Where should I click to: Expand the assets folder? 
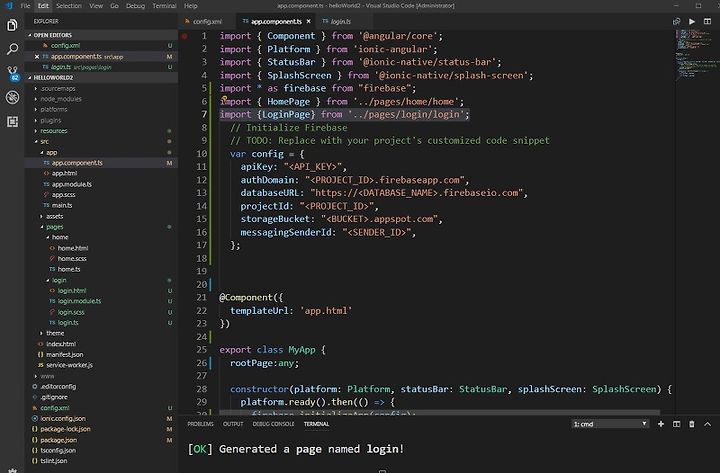click(x=54, y=216)
